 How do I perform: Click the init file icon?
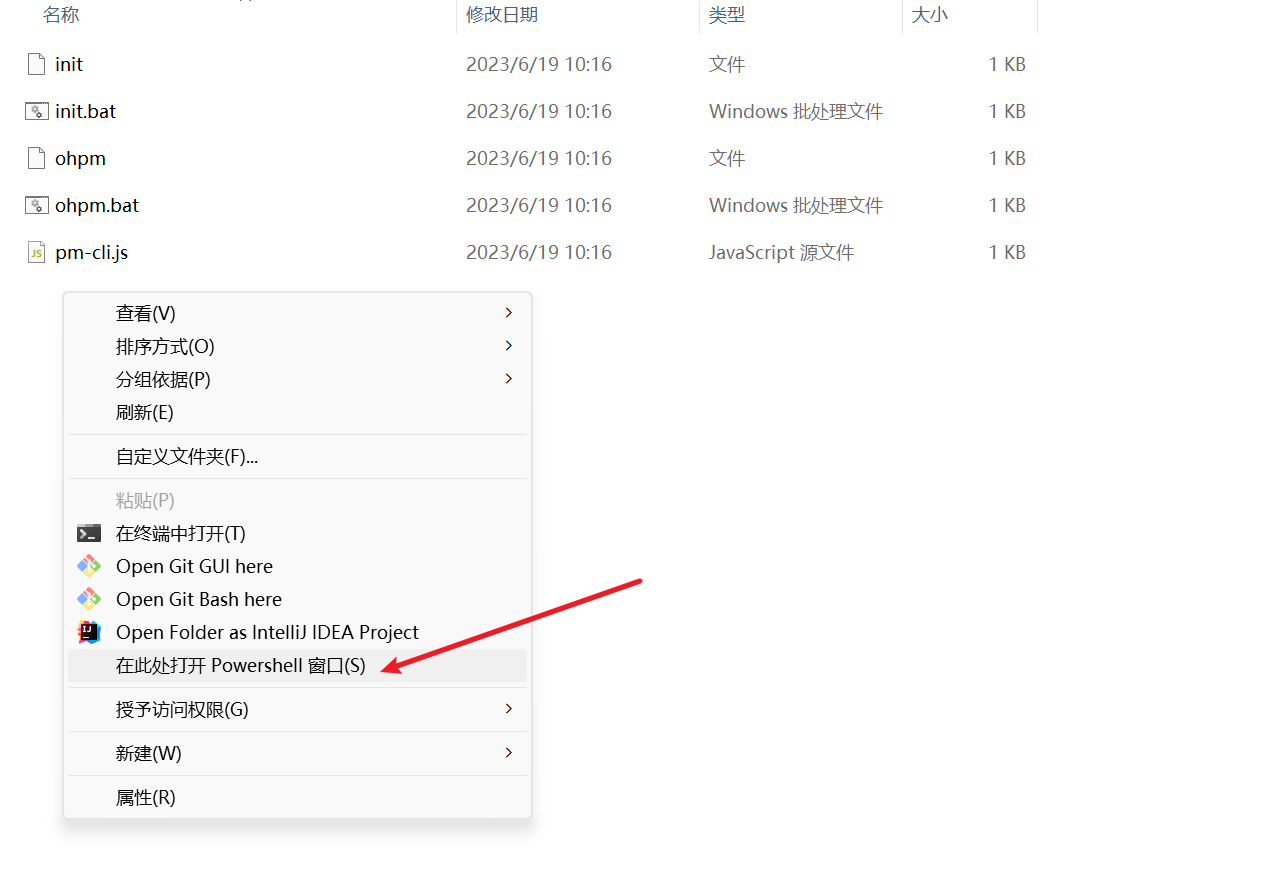coord(36,64)
